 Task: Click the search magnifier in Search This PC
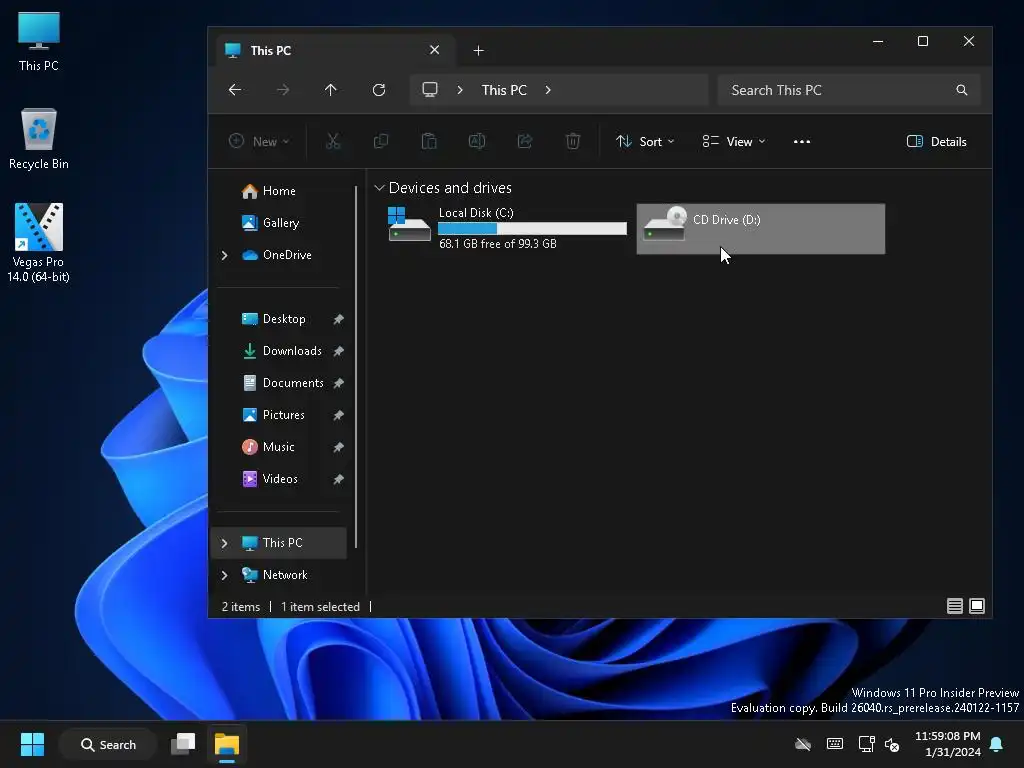pos(961,90)
